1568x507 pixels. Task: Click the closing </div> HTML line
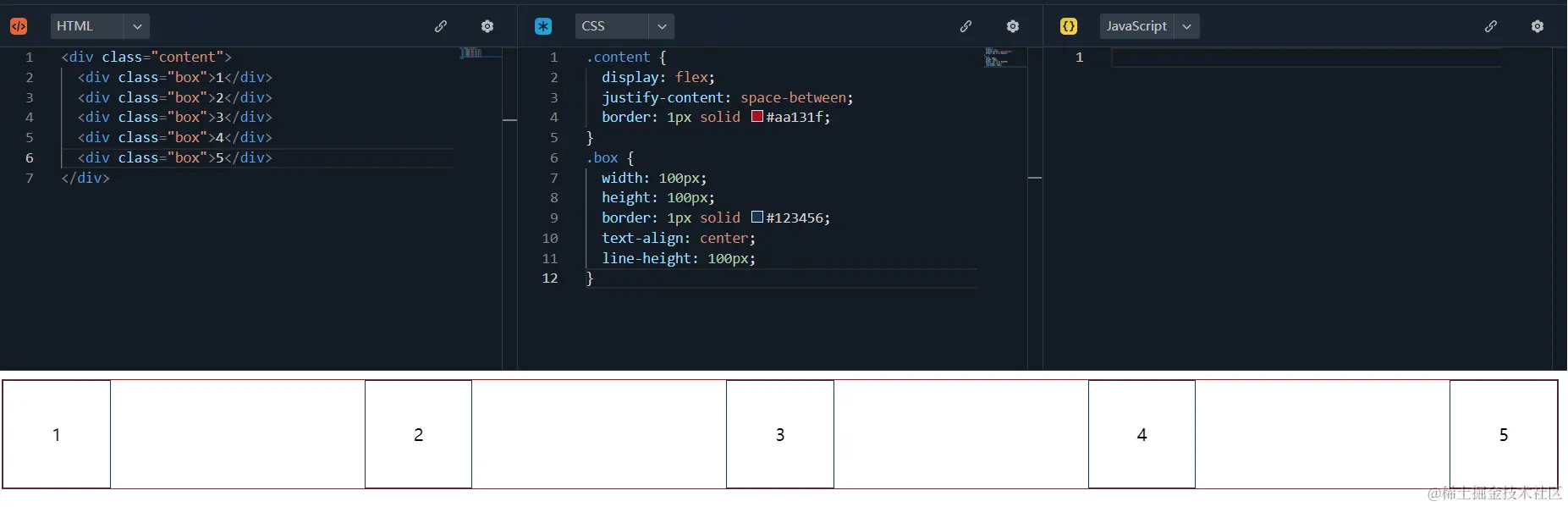(85, 178)
